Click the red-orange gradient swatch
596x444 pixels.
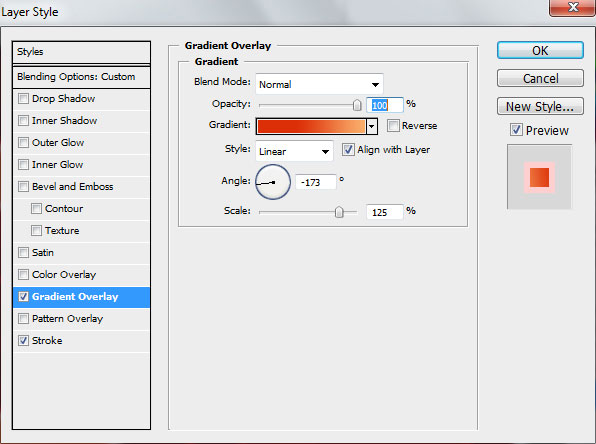click(311, 126)
